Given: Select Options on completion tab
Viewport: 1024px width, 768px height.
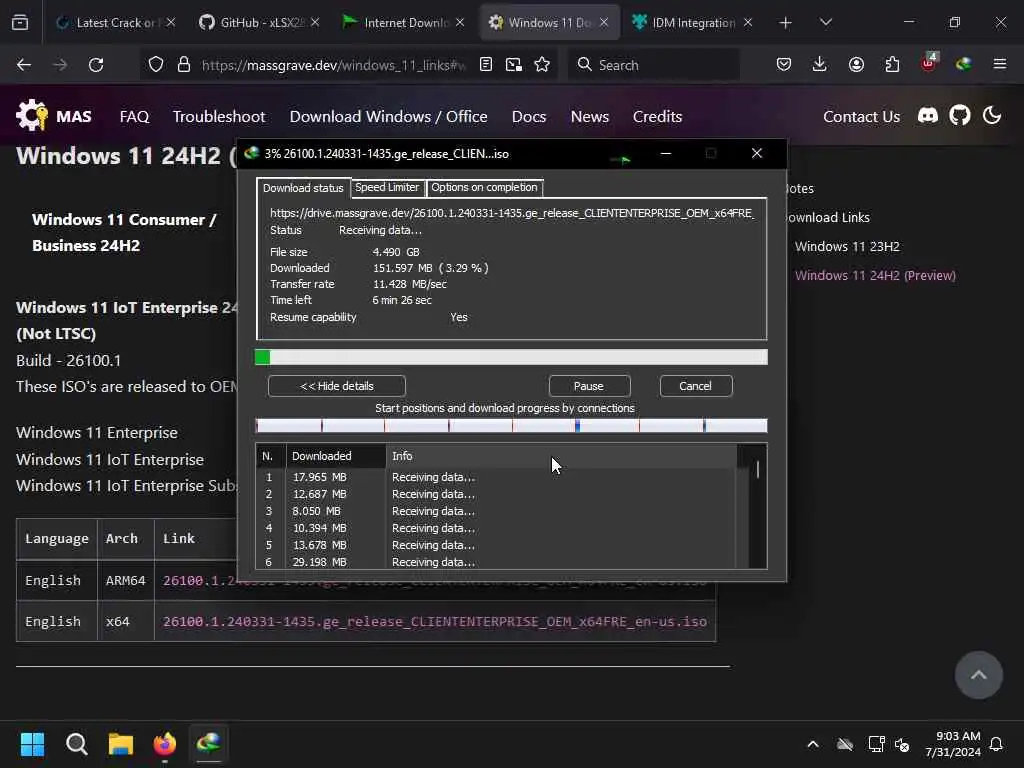Looking at the screenshot, I should click(x=485, y=187).
